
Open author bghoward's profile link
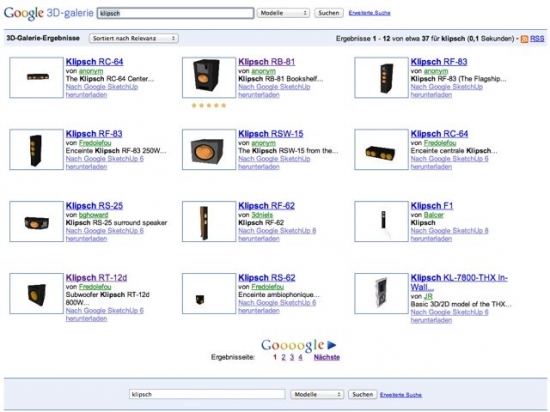click(93, 215)
